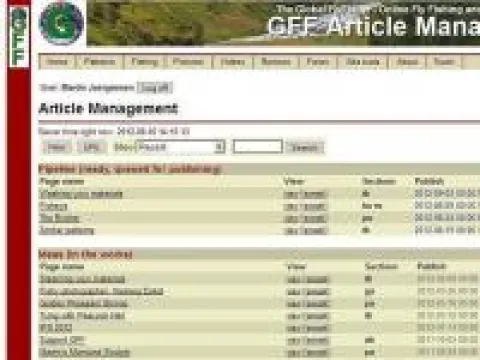Open the Home navigation tab
Screen dimensions: 480x360
pyautogui.click(x=57, y=62)
